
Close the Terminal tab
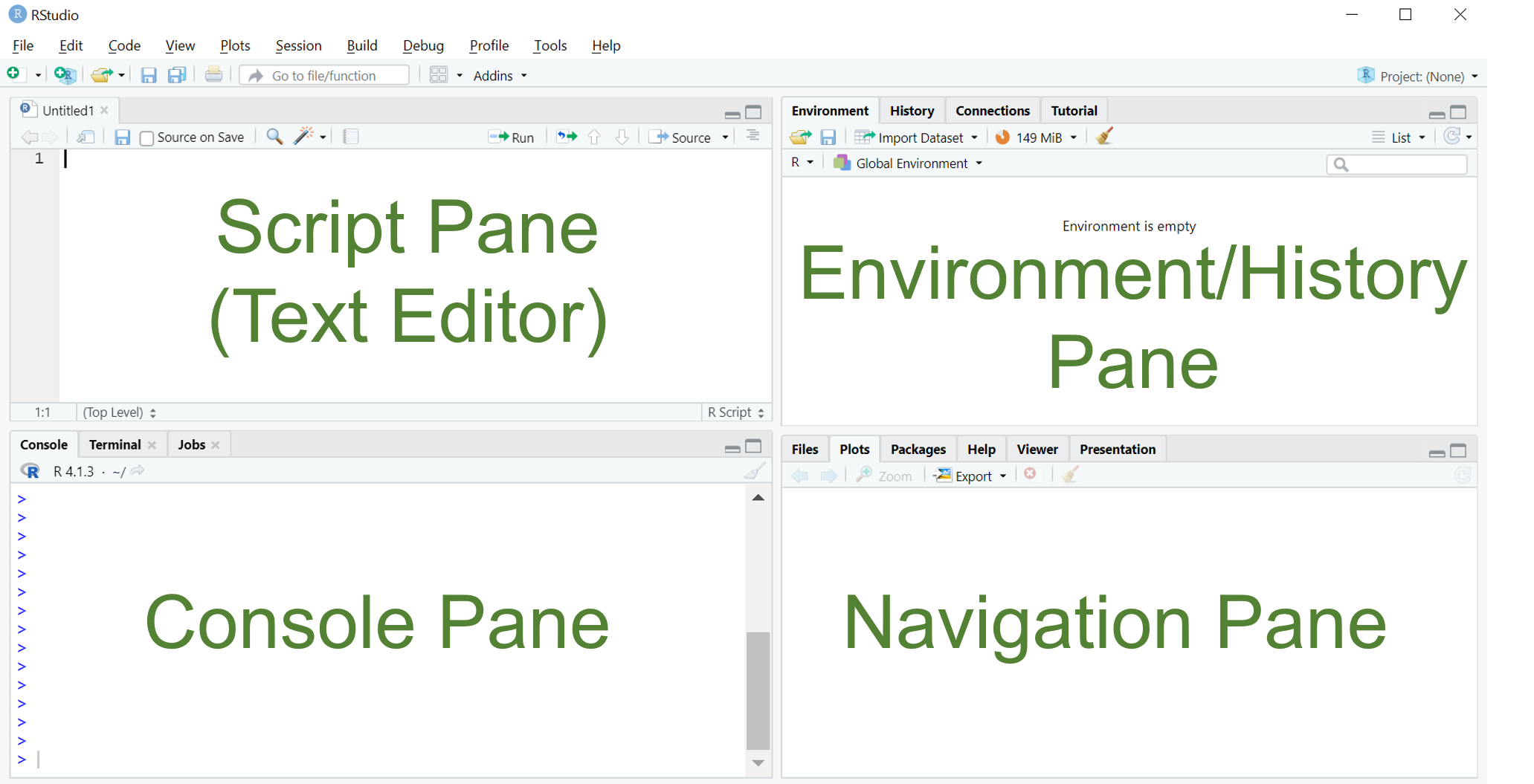(152, 445)
